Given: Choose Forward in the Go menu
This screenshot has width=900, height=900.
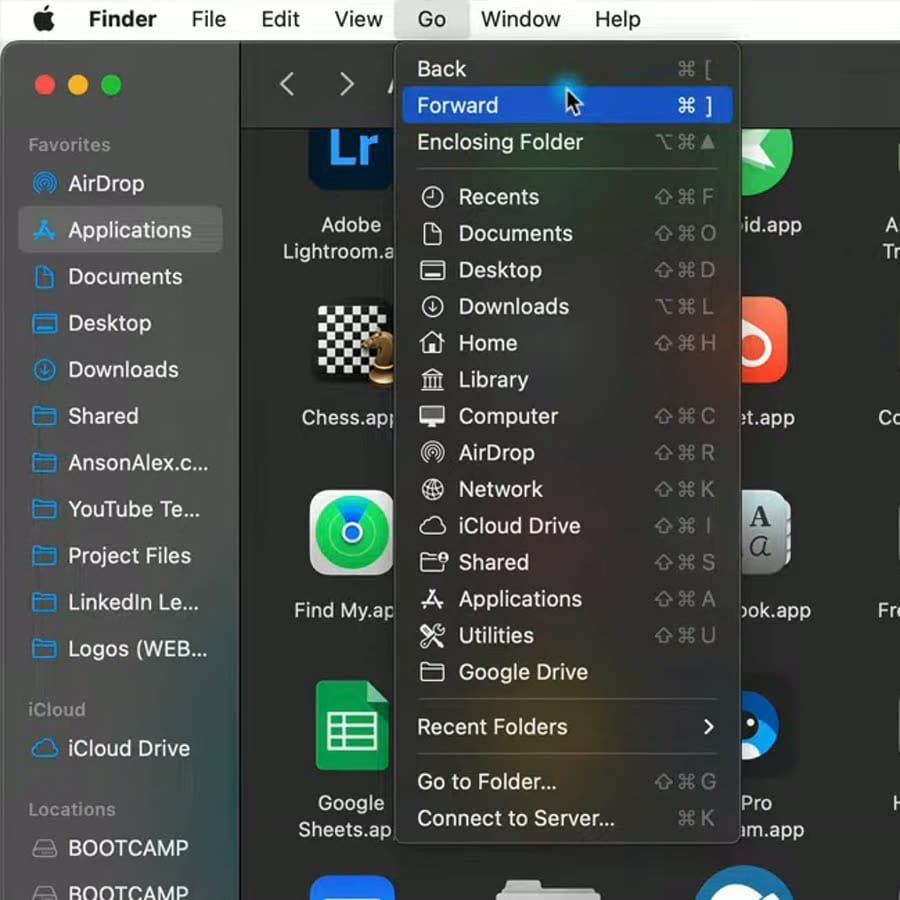Looking at the screenshot, I should point(567,105).
